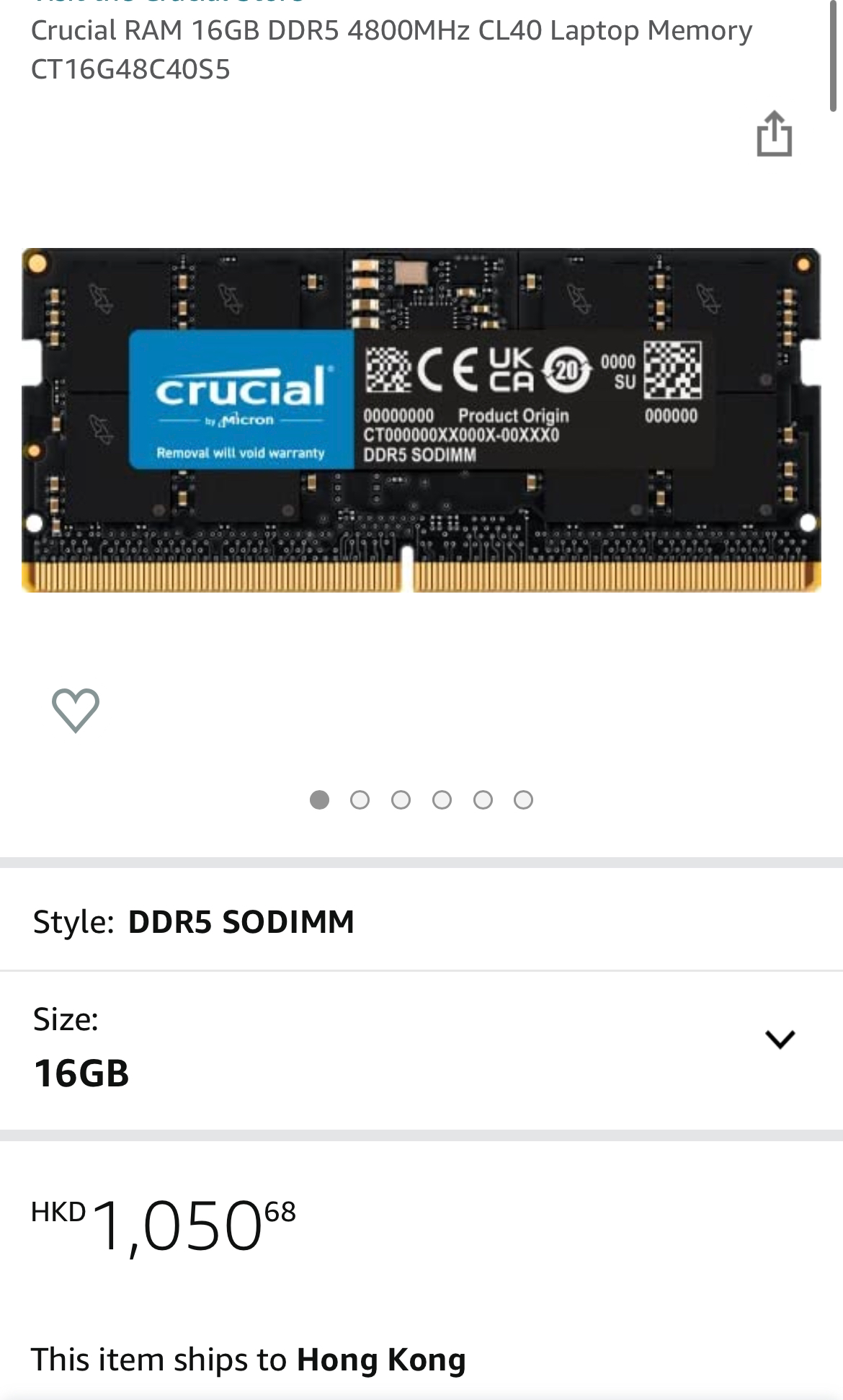Go to the second image dot
The image size is (843, 1400).
360,799
